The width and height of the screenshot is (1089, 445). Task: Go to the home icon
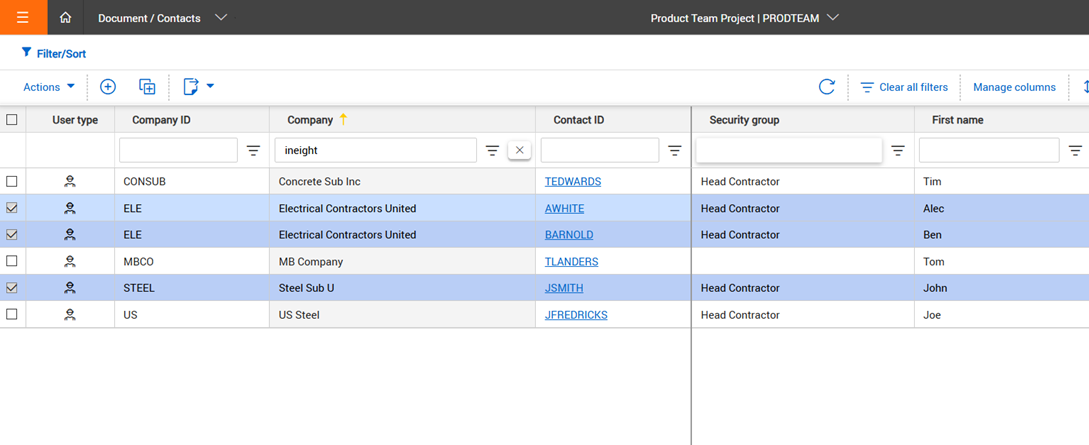(65, 17)
